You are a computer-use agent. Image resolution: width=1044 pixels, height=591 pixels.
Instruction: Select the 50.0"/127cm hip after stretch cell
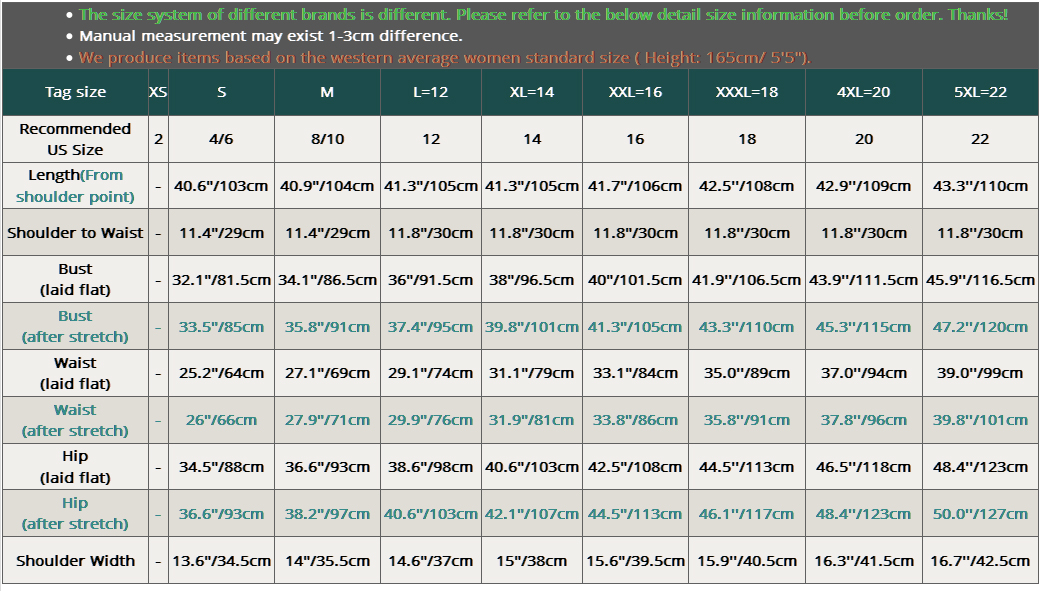click(x=979, y=514)
